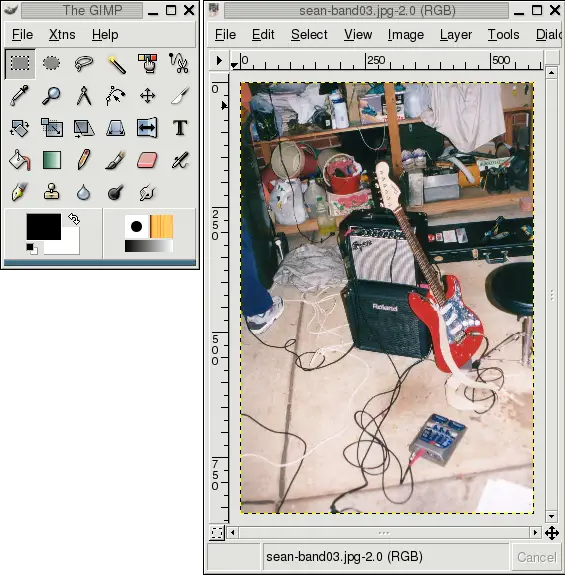Select the Ink pen tool
The width and height of the screenshot is (565, 575).
pyautogui.click(x=20, y=192)
